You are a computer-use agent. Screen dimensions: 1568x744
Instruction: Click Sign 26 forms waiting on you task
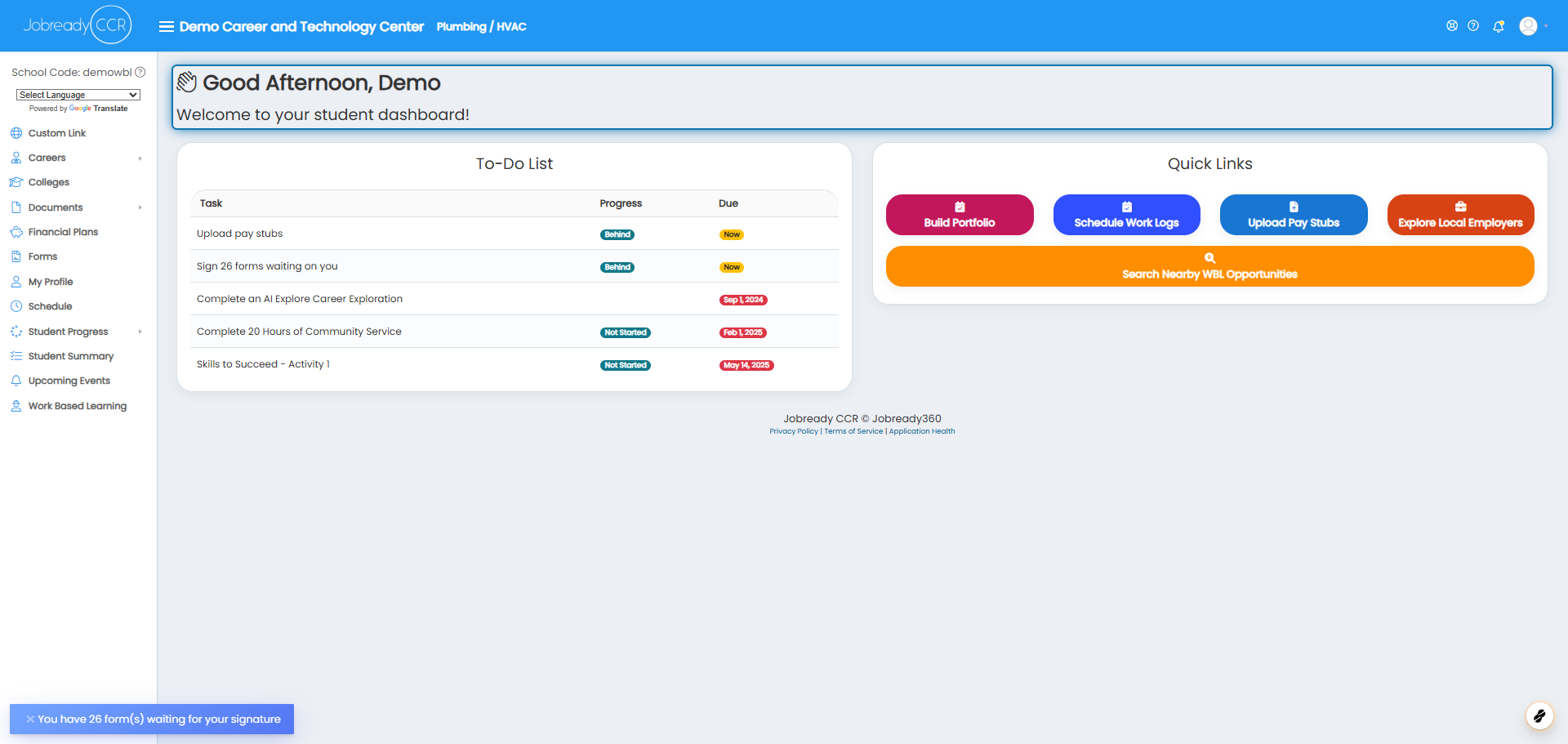coord(267,266)
